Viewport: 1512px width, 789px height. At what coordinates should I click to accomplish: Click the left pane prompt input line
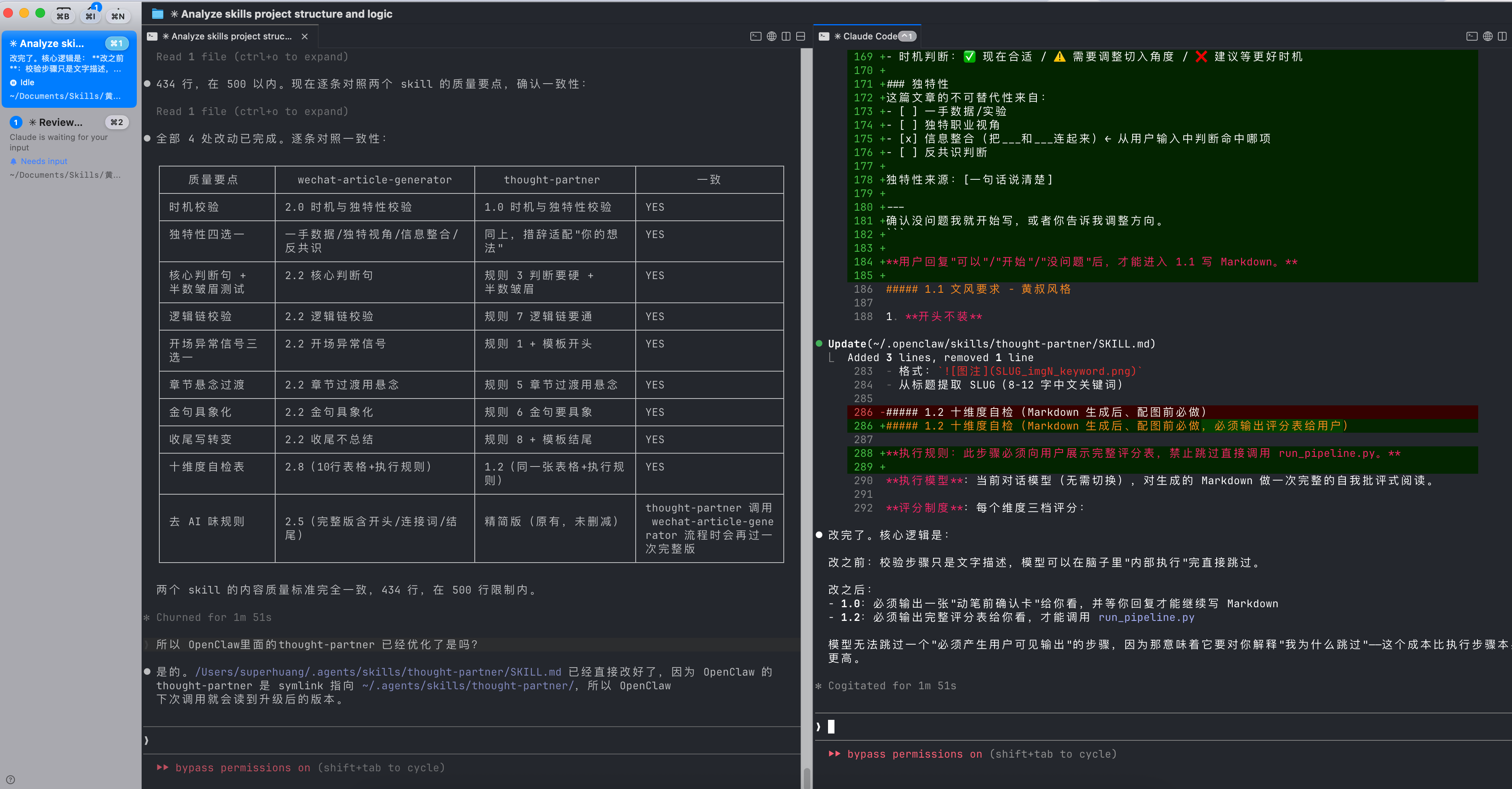470,740
